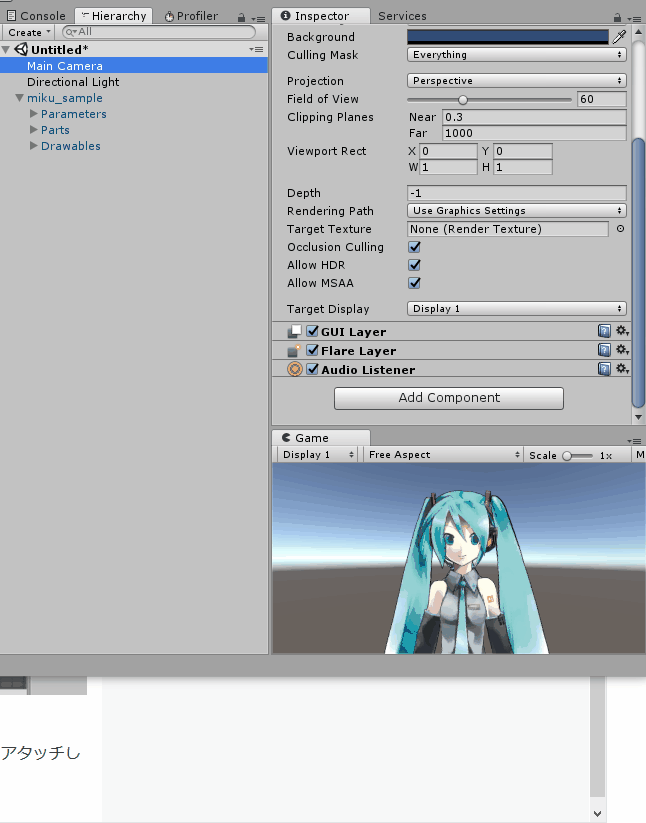Click Unity scene icon beside Untitled
This screenshot has height=823, width=646.
coord(21,49)
